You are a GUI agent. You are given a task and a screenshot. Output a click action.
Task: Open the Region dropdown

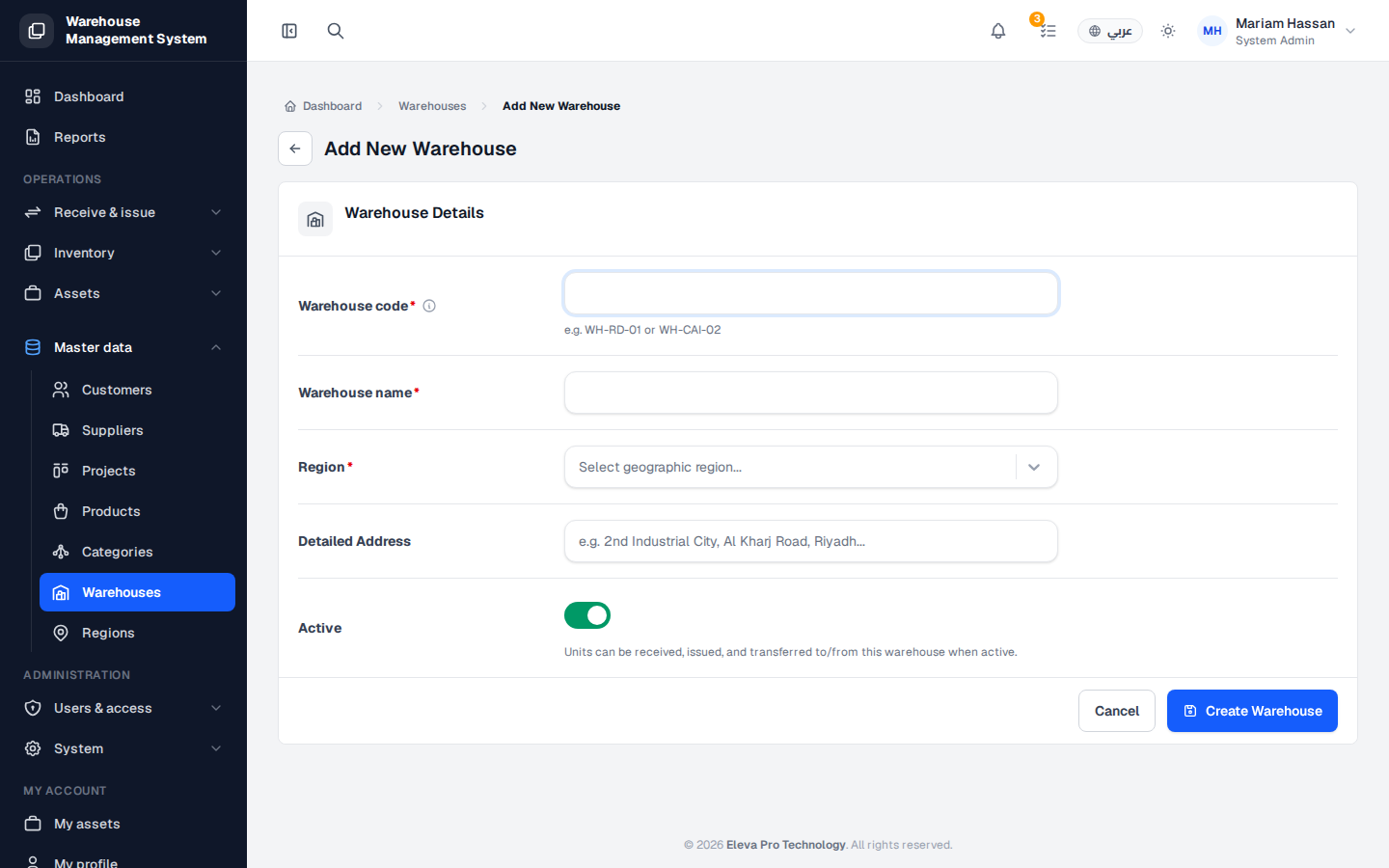point(811,467)
